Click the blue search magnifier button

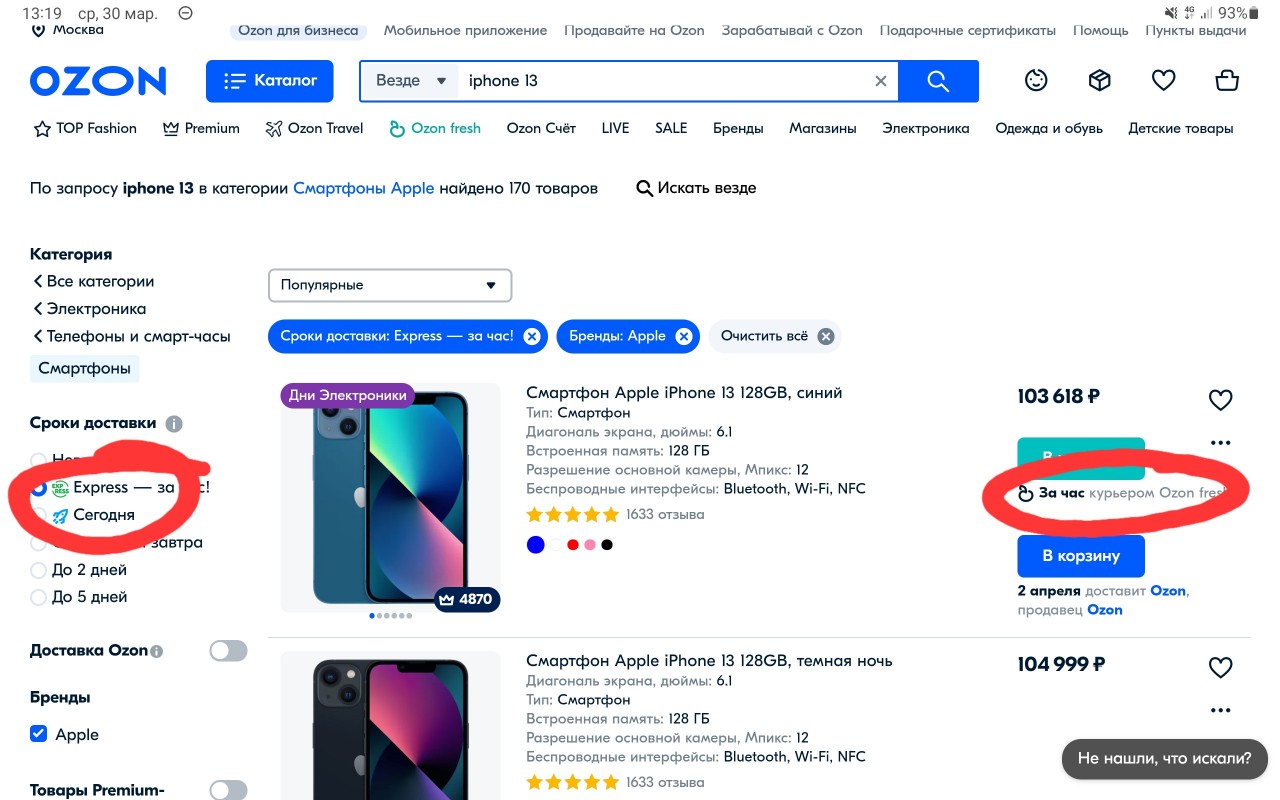(938, 81)
